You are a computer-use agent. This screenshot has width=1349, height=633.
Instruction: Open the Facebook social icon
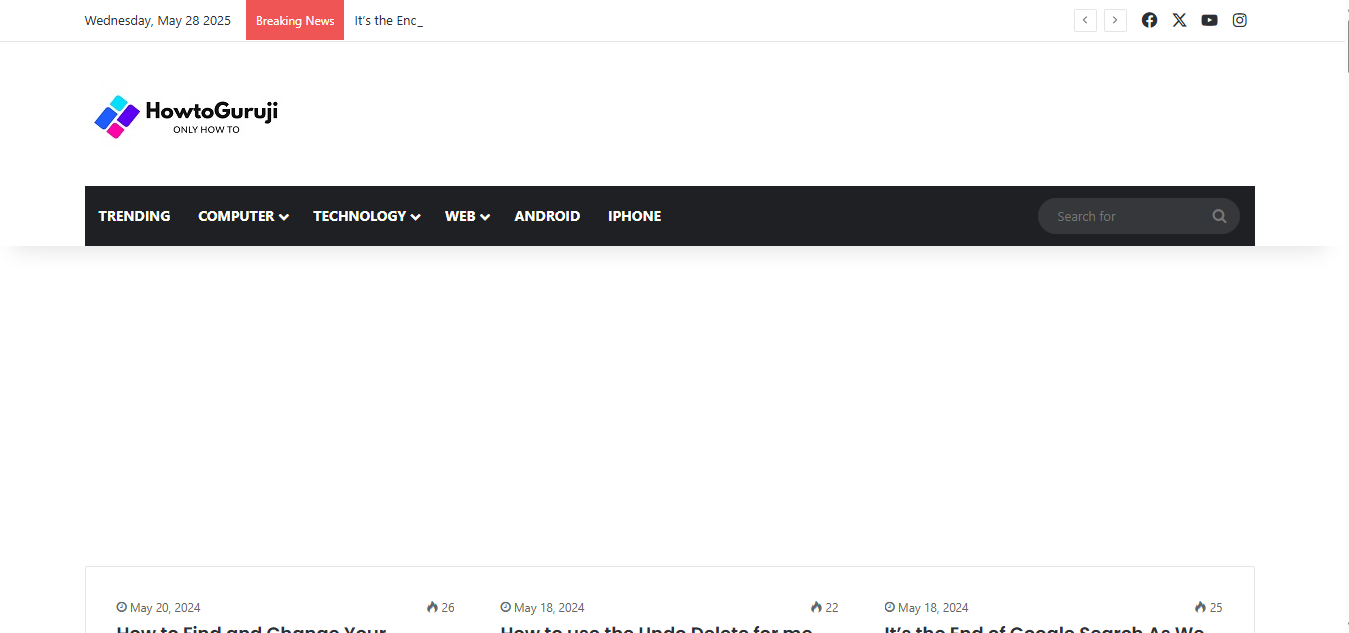click(1149, 20)
